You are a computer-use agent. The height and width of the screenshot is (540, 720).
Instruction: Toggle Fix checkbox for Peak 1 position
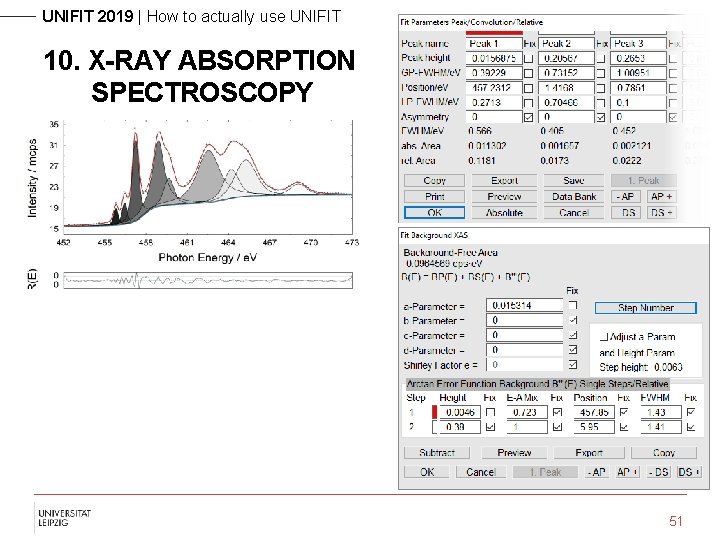pos(529,88)
